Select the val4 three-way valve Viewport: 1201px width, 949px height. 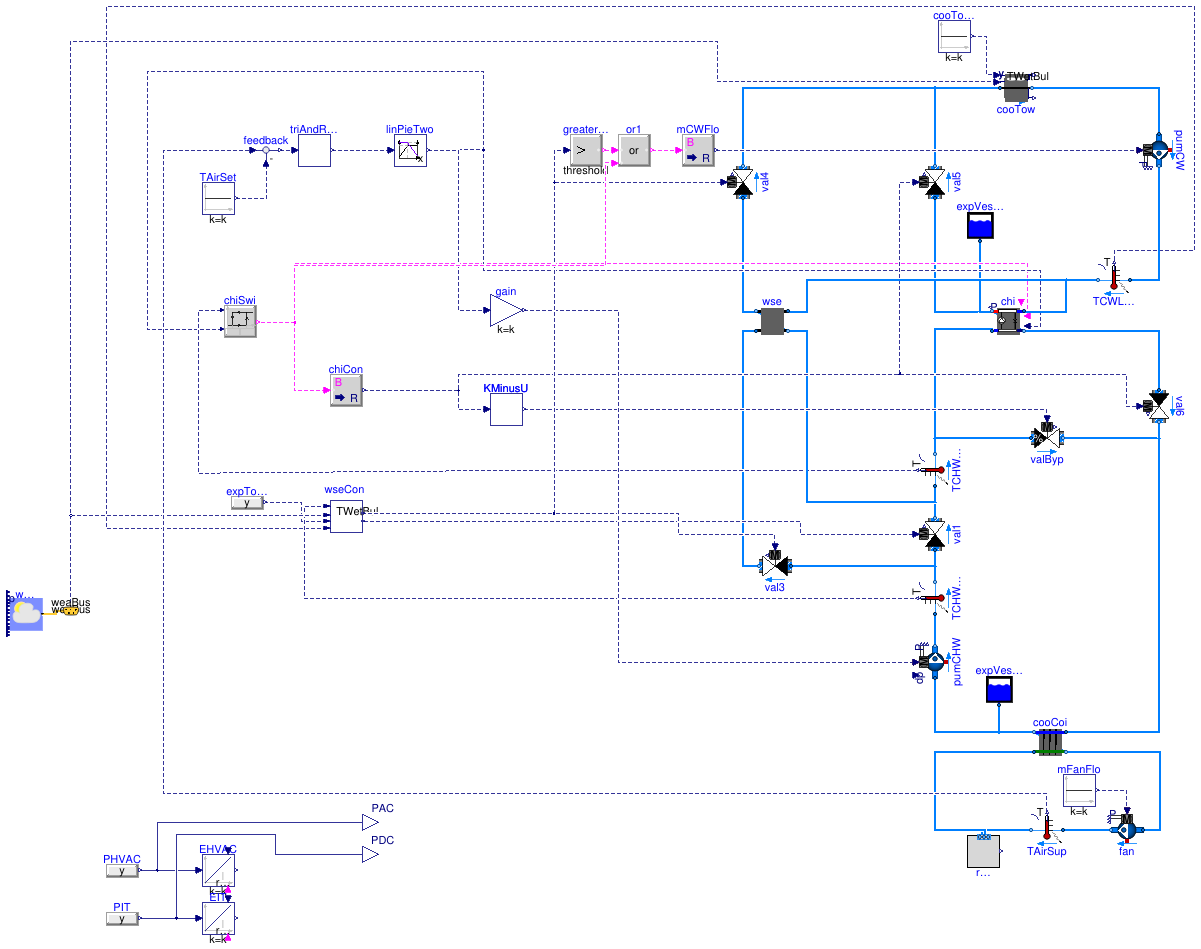pyautogui.click(x=742, y=183)
